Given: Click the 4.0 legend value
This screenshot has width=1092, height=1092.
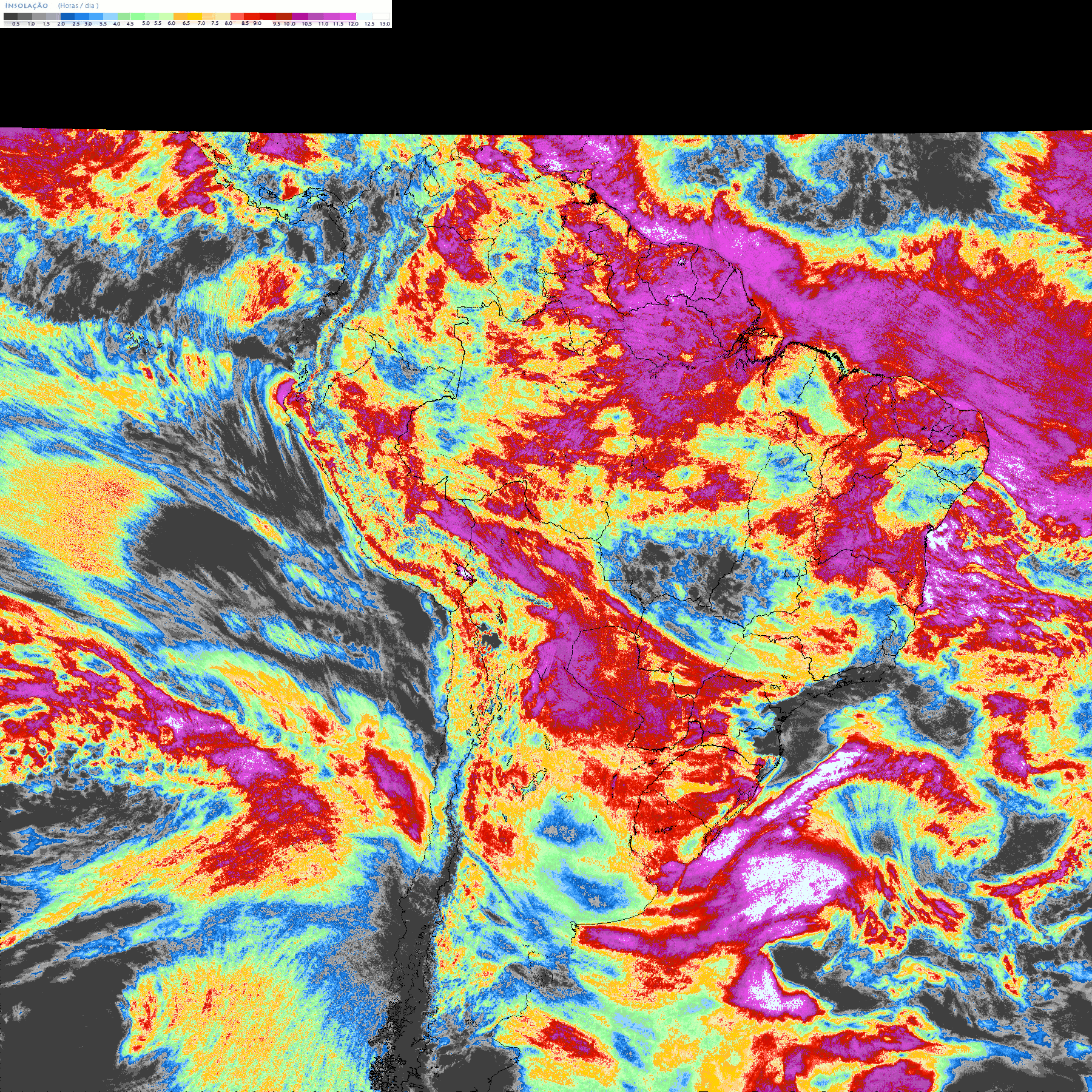Looking at the screenshot, I should click(116, 24).
